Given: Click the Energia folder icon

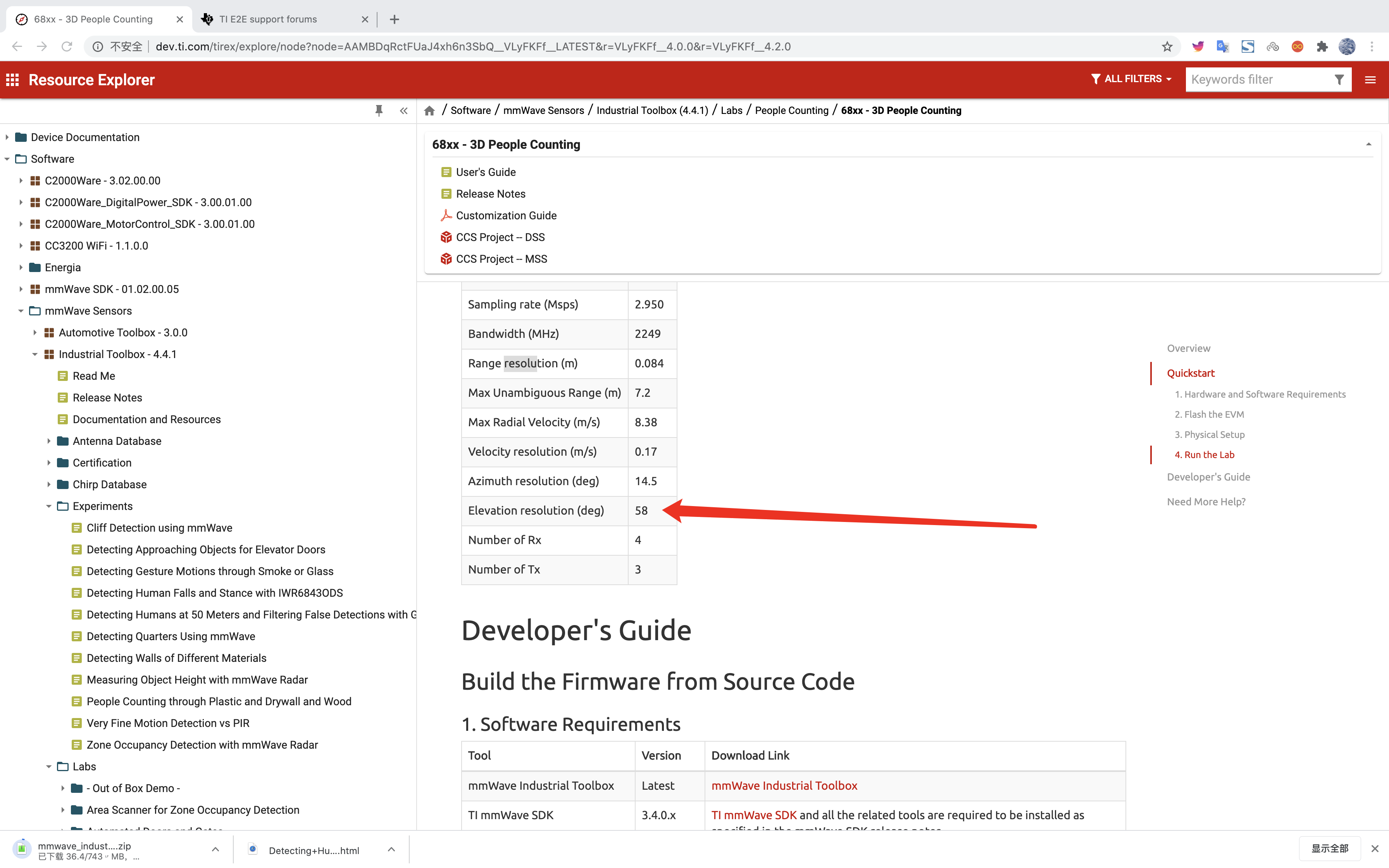Looking at the screenshot, I should click(35, 267).
